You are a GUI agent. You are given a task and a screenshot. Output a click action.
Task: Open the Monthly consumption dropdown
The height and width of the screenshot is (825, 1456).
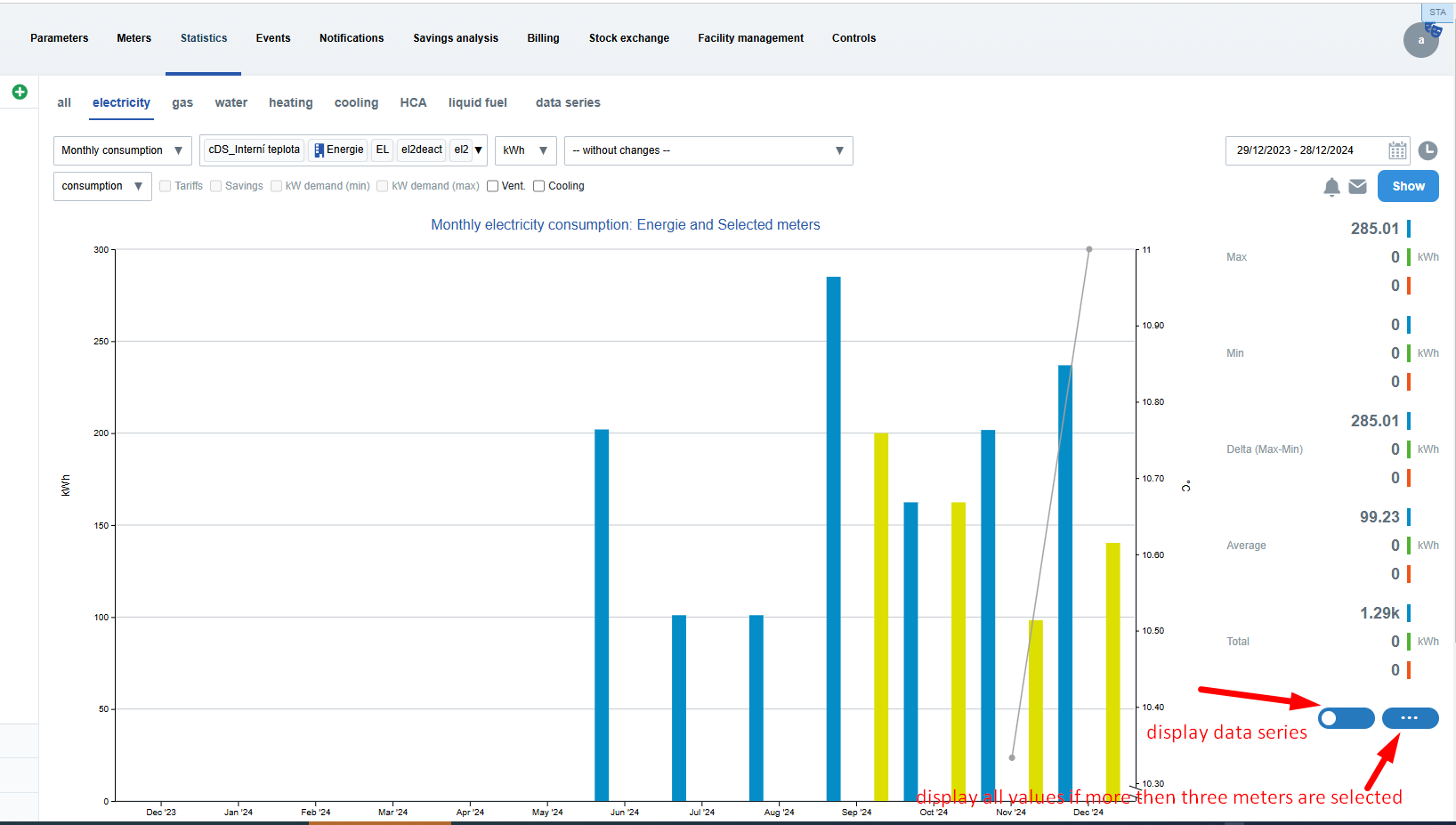click(x=122, y=150)
